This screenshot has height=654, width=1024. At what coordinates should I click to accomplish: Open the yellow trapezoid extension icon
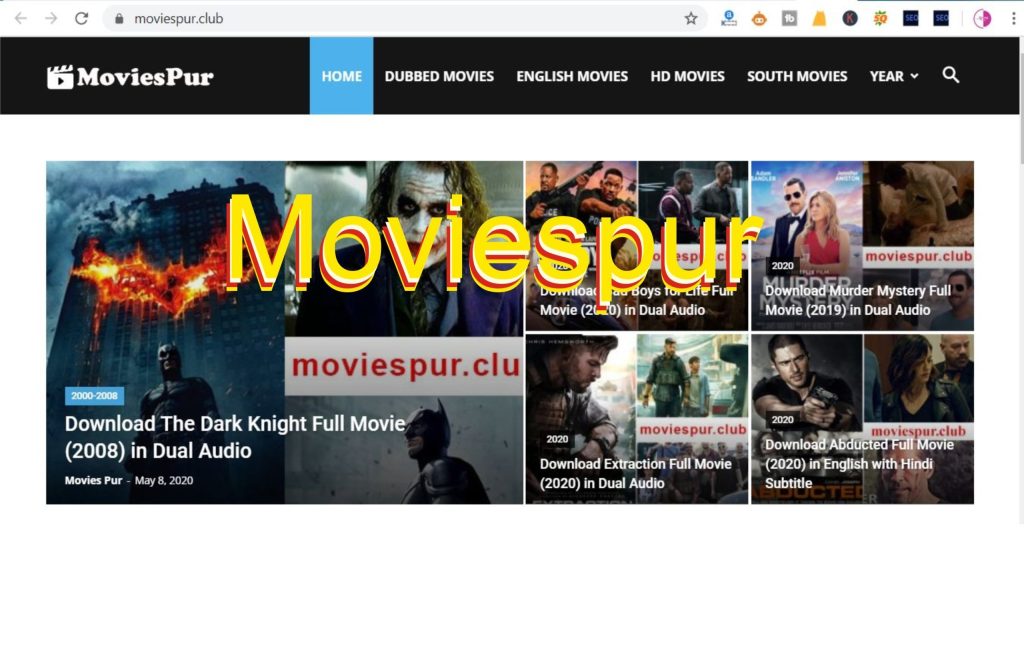coord(819,18)
